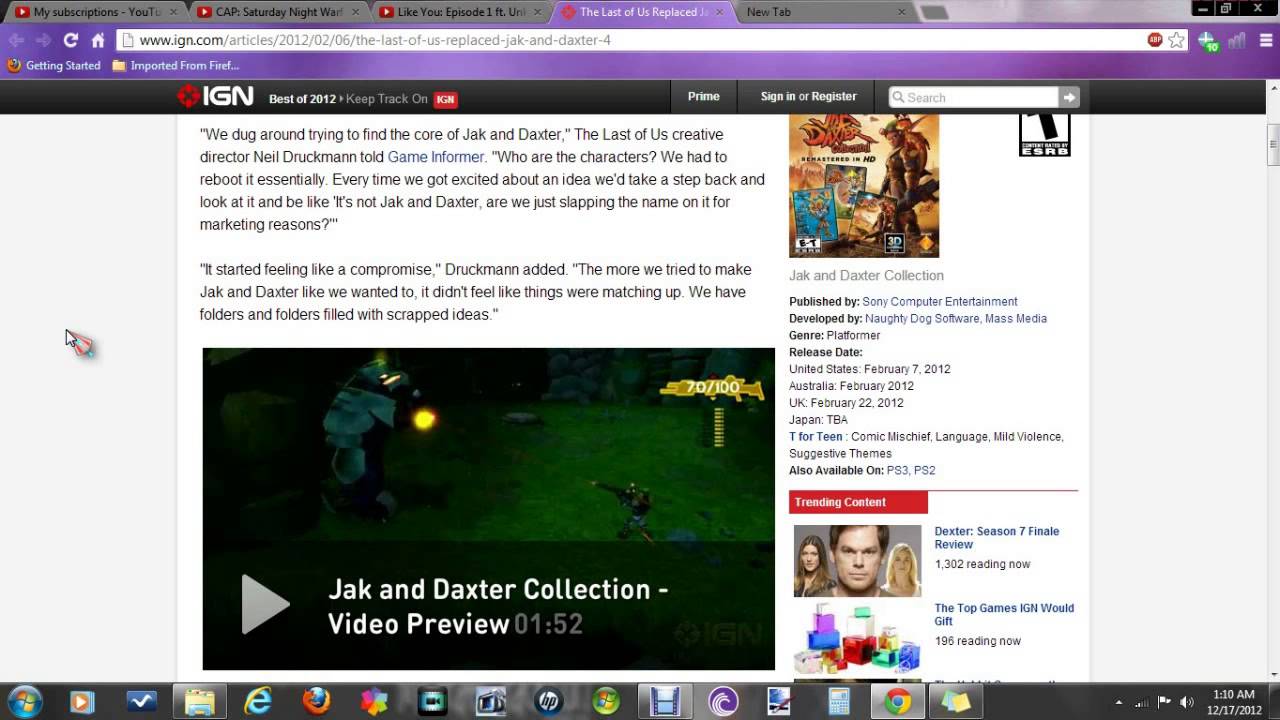Viewport: 1280px width, 720px height.
Task: Click the Register link
Action: pos(834,96)
